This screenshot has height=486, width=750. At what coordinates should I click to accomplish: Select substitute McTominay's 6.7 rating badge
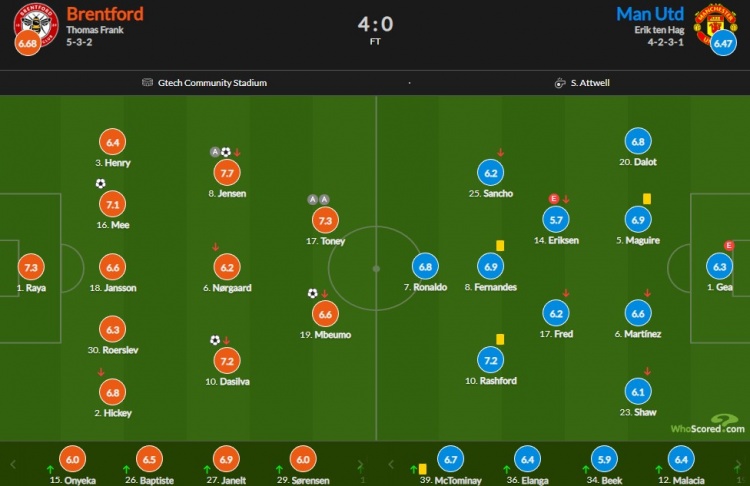[x=451, y=459]
